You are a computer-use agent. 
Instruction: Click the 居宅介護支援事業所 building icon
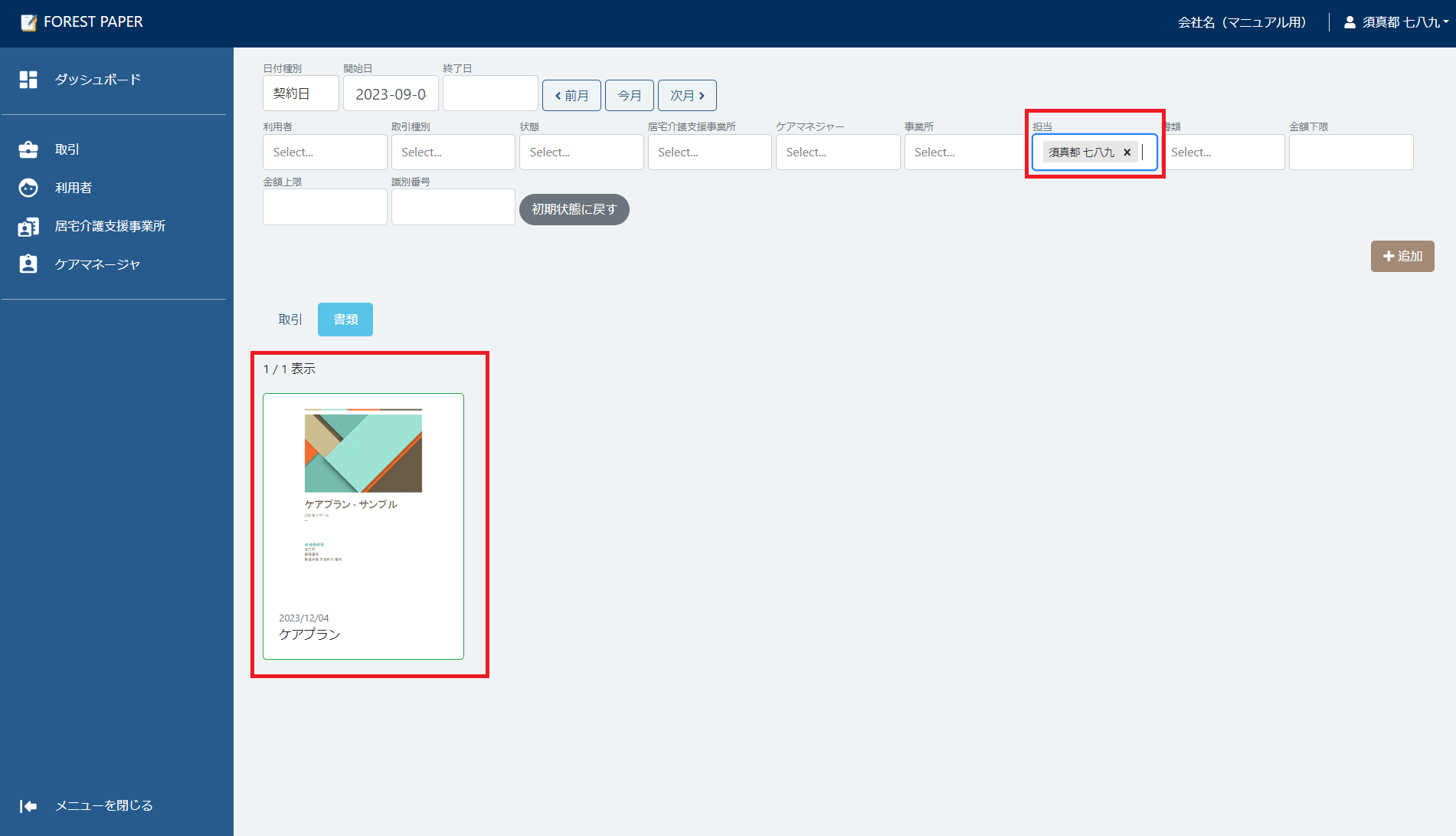click(x=28, y=227)
